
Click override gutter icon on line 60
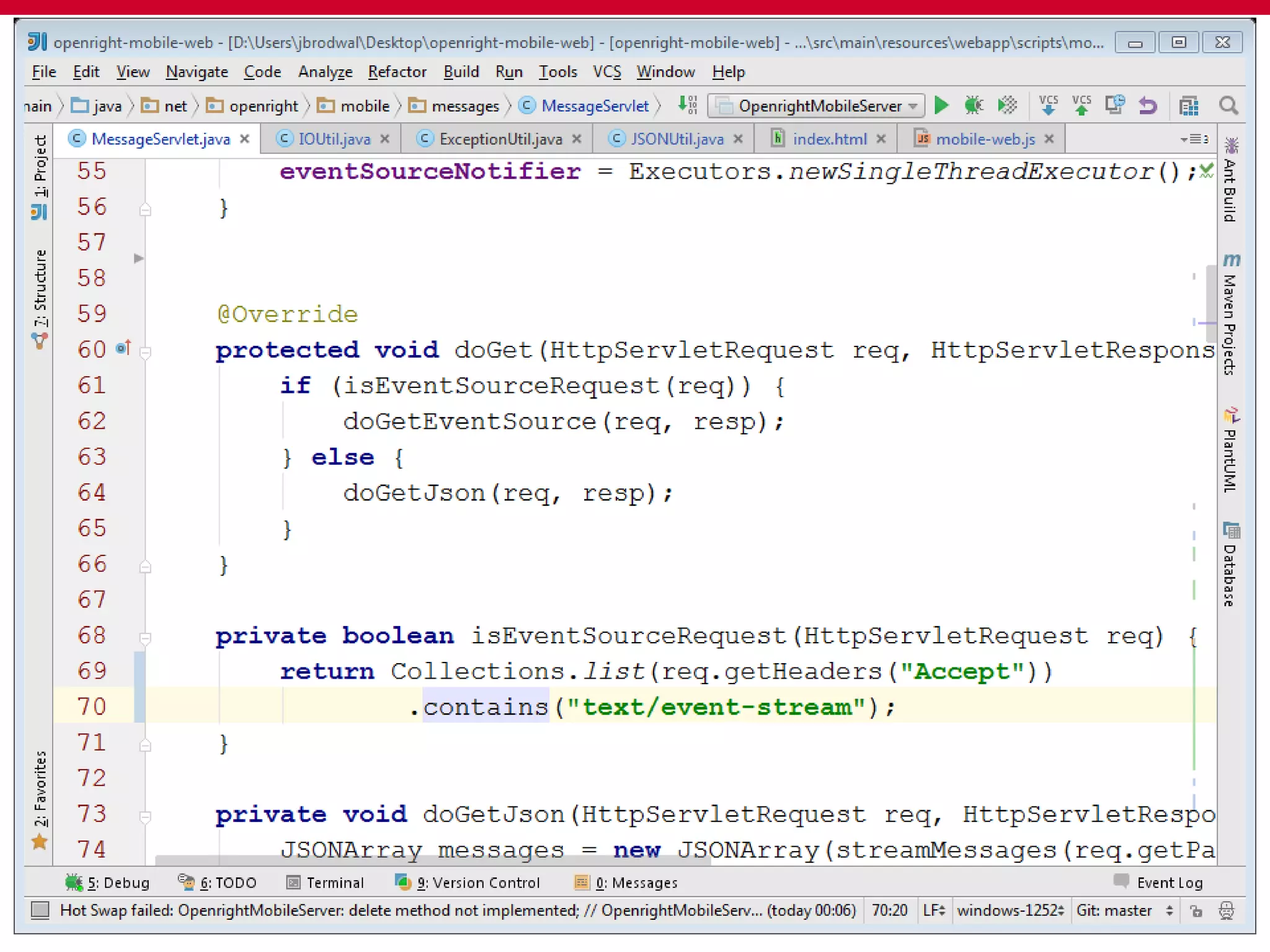click(x=123, y=348)
